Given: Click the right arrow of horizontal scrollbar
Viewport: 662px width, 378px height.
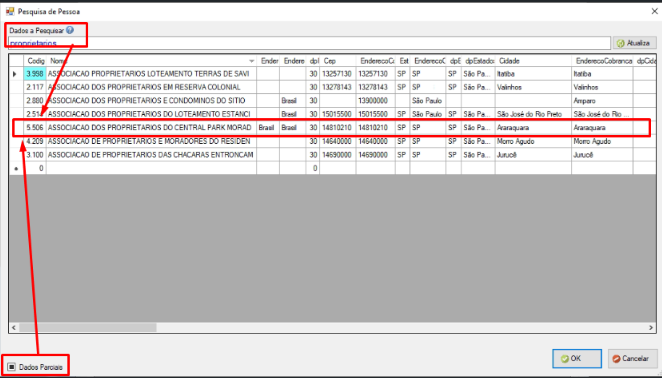Looking at the screenshot, I should pyautogui.click(x=651, y=328).
